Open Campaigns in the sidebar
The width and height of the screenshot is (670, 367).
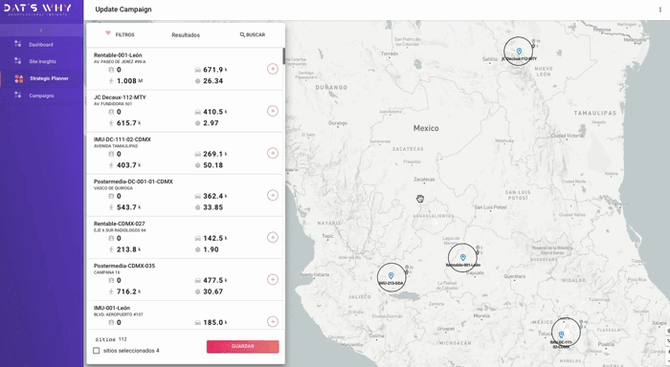(41, 96)
